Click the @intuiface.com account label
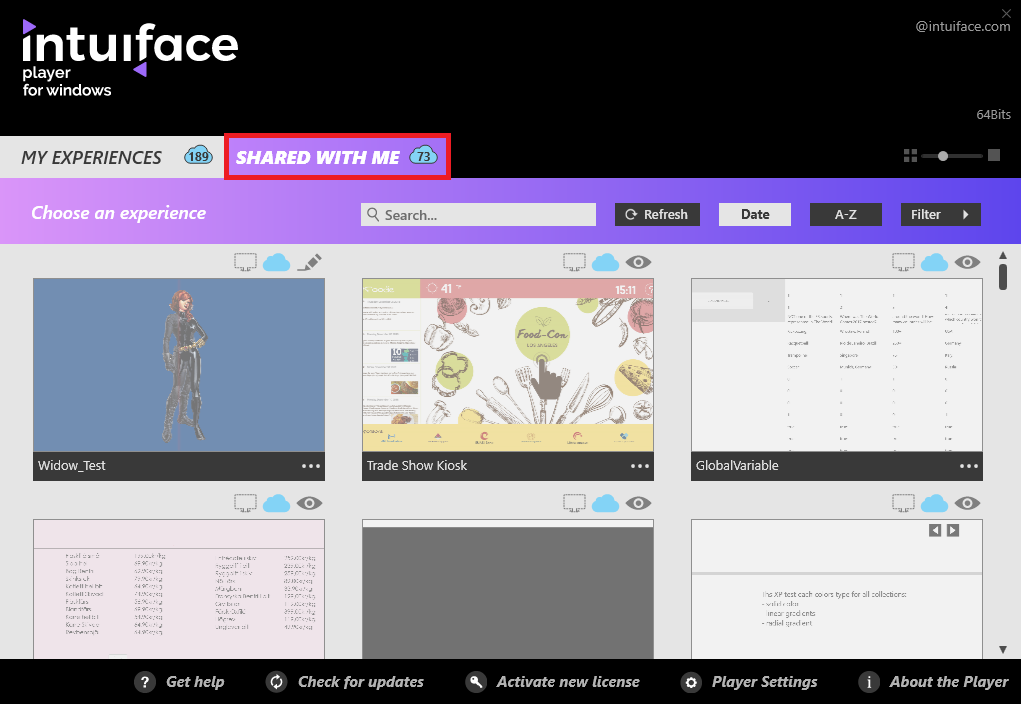1021x704 pixels. point(962,26)
